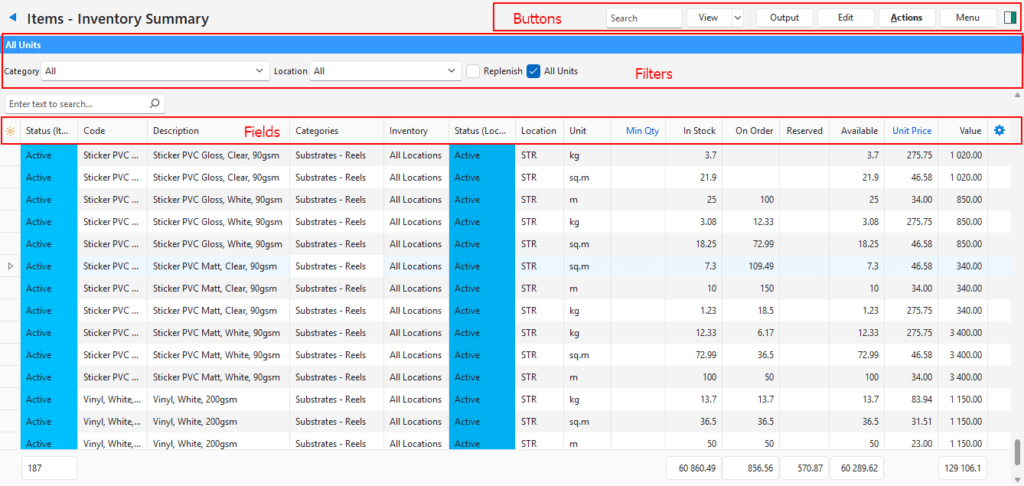
Task: Click the Min Qty column header
Action: [x=642, y=131]
